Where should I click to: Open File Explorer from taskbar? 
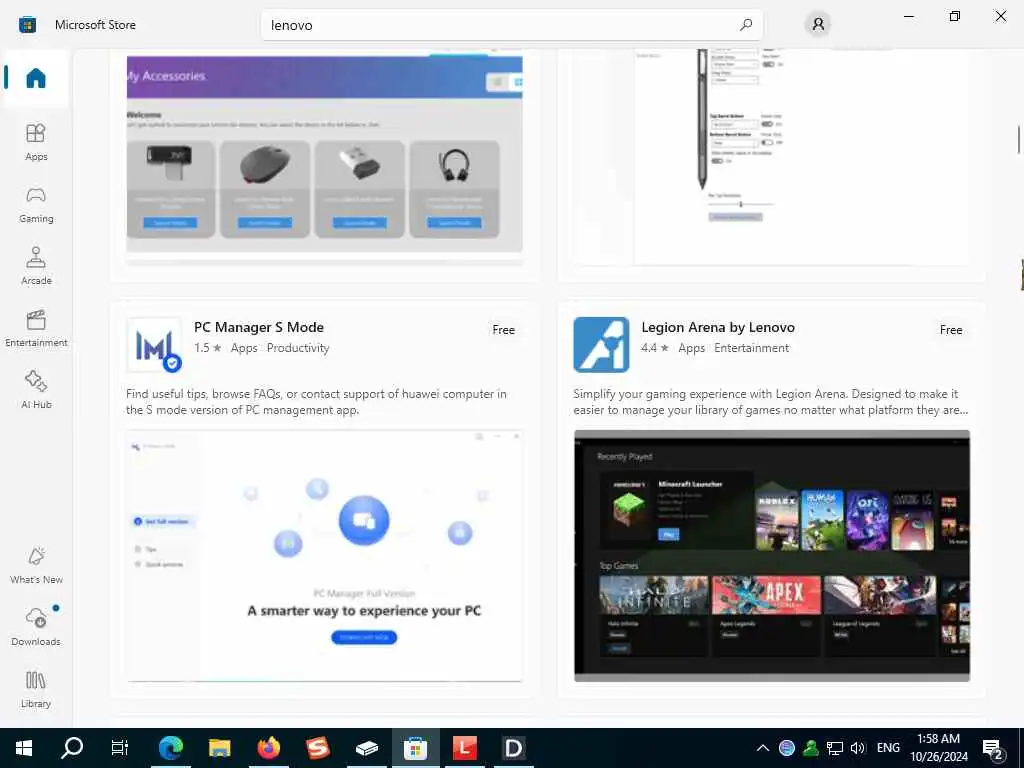pyautogui.click(x=219, y=748)
